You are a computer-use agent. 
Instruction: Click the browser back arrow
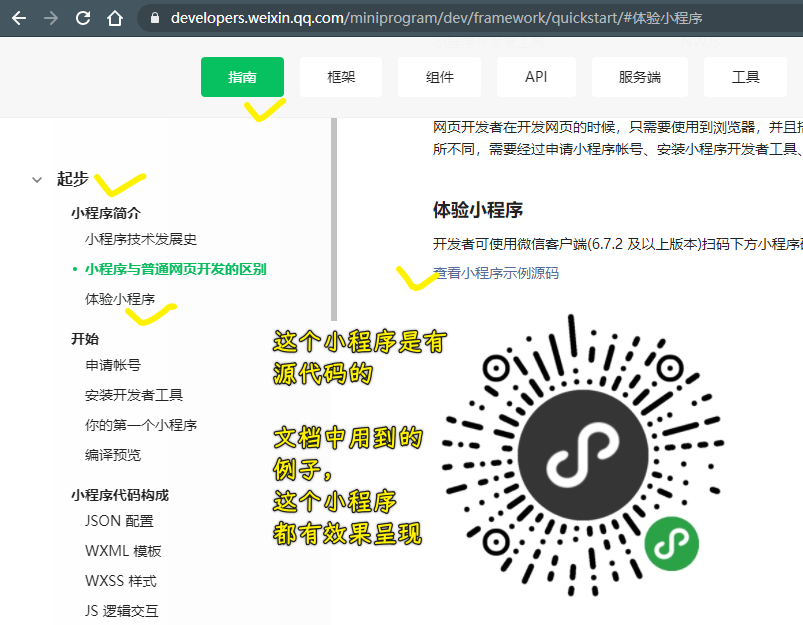pos(19,18)
